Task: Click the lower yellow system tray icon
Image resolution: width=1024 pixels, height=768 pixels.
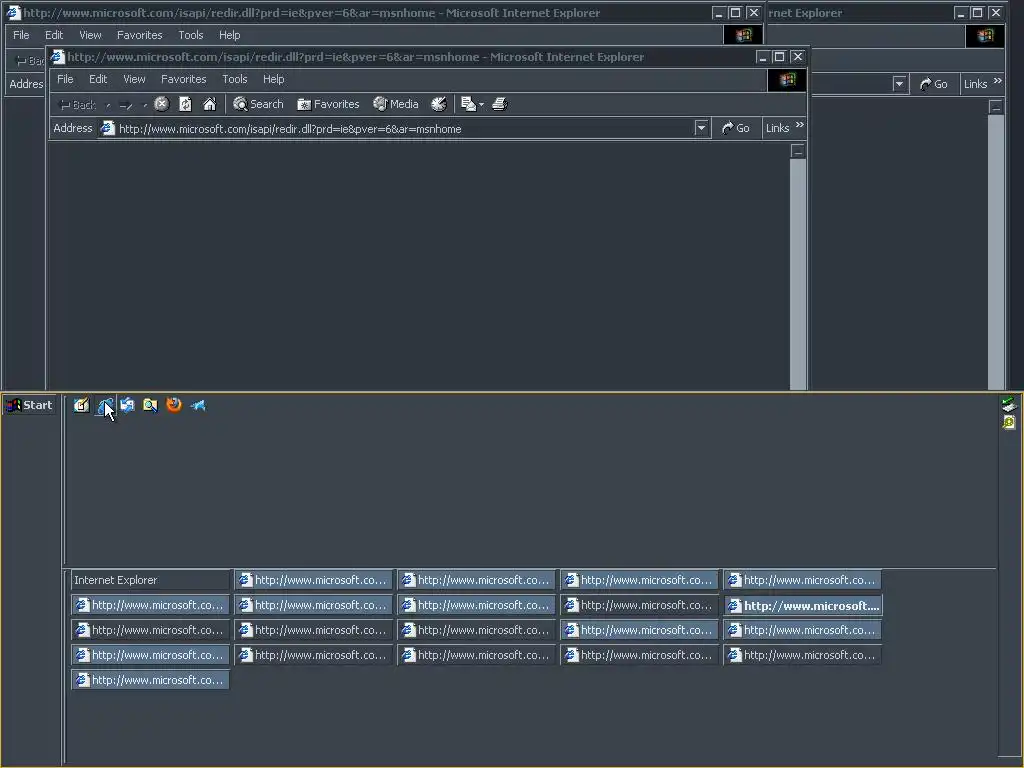Action: coord(1009,423)
